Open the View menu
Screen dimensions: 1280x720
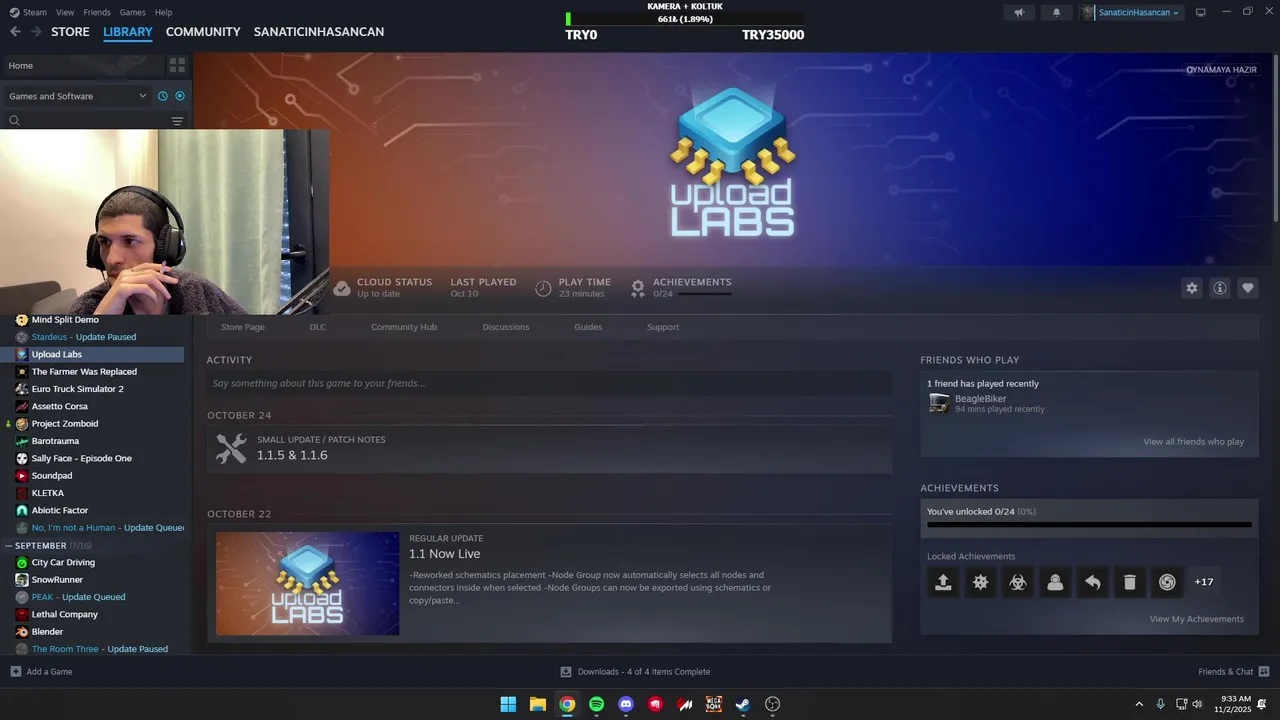tap(65, 12)
